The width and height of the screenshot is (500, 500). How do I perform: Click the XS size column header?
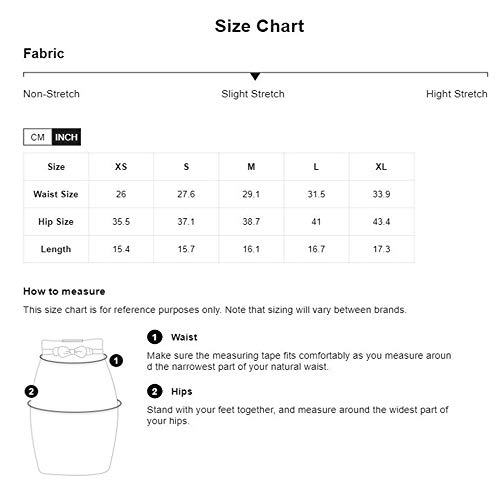coord(121,167)
